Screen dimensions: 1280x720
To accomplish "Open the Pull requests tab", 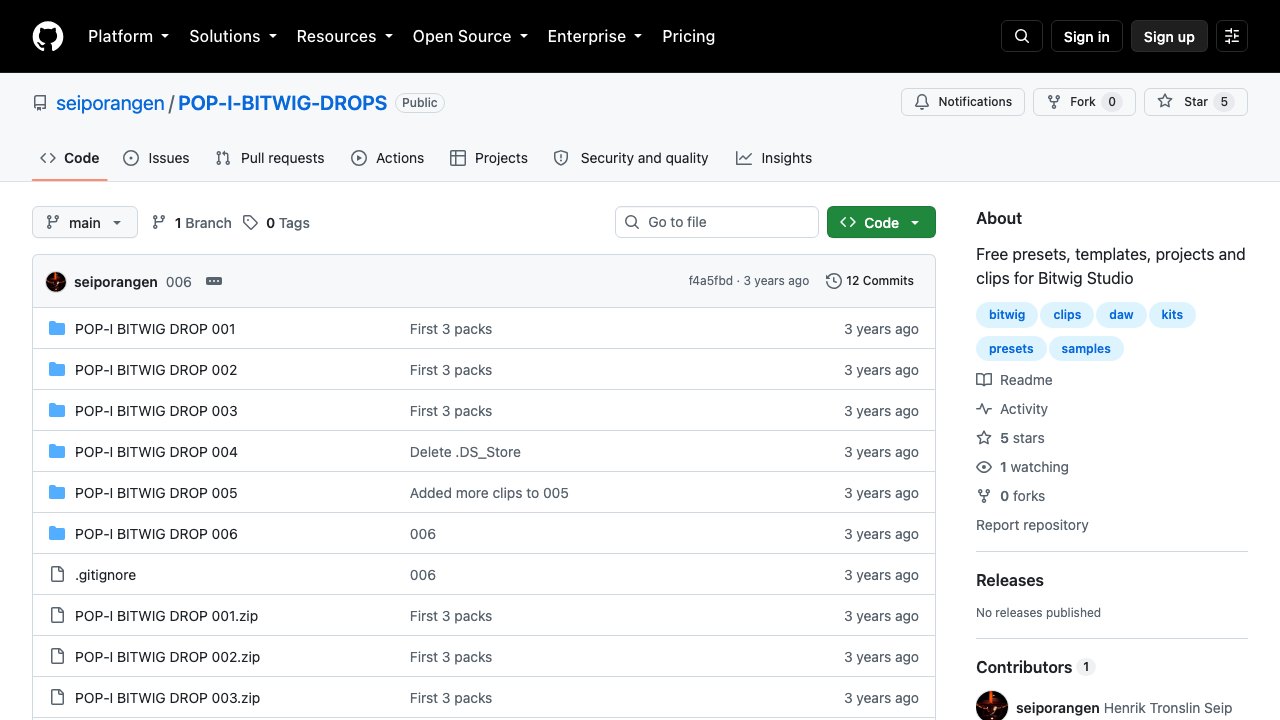I will pos(270,158).
